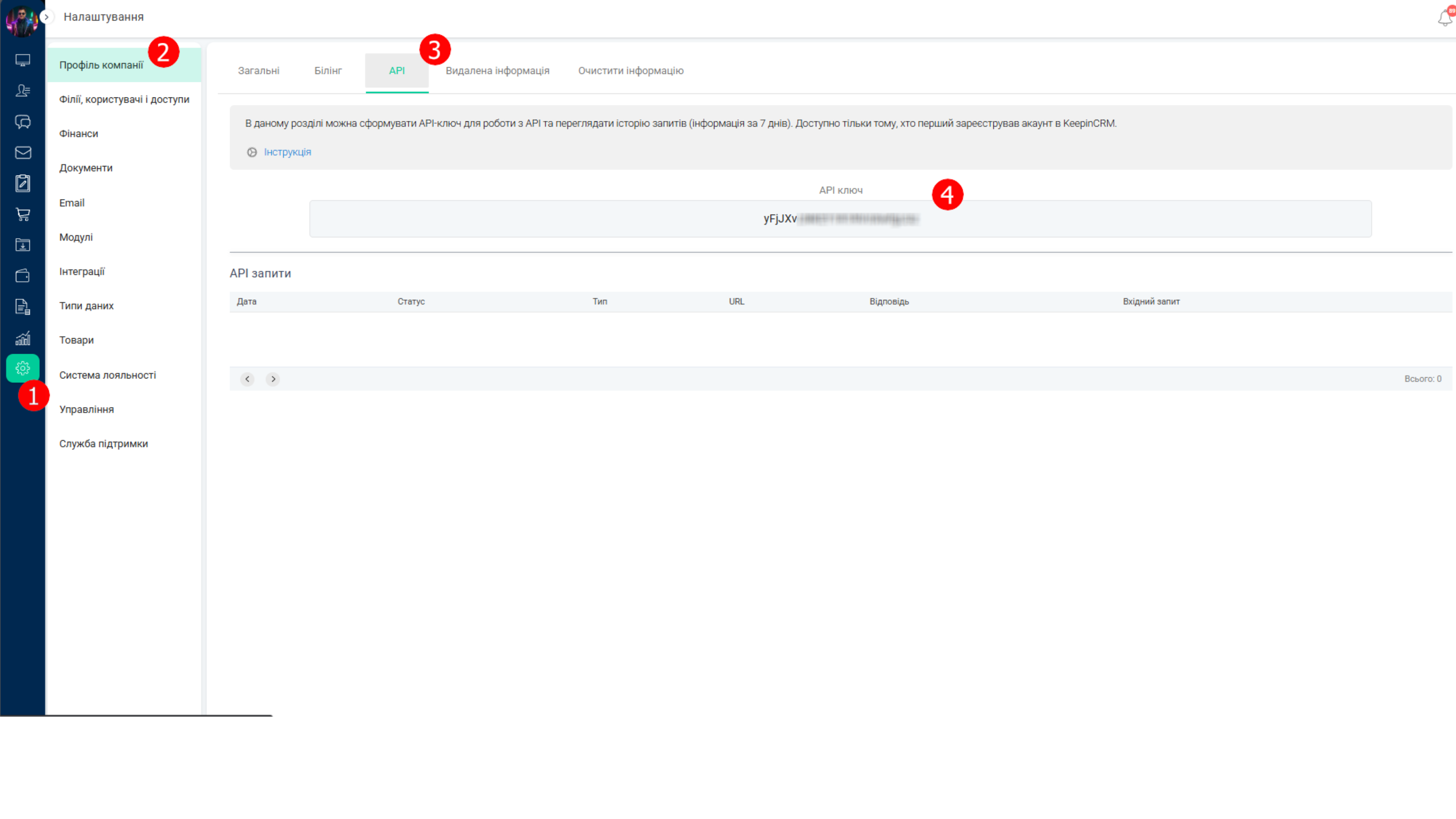Open the email envelope icon in sidebar
Viewport: 1456px width, 819px height.
pos(23,152)
